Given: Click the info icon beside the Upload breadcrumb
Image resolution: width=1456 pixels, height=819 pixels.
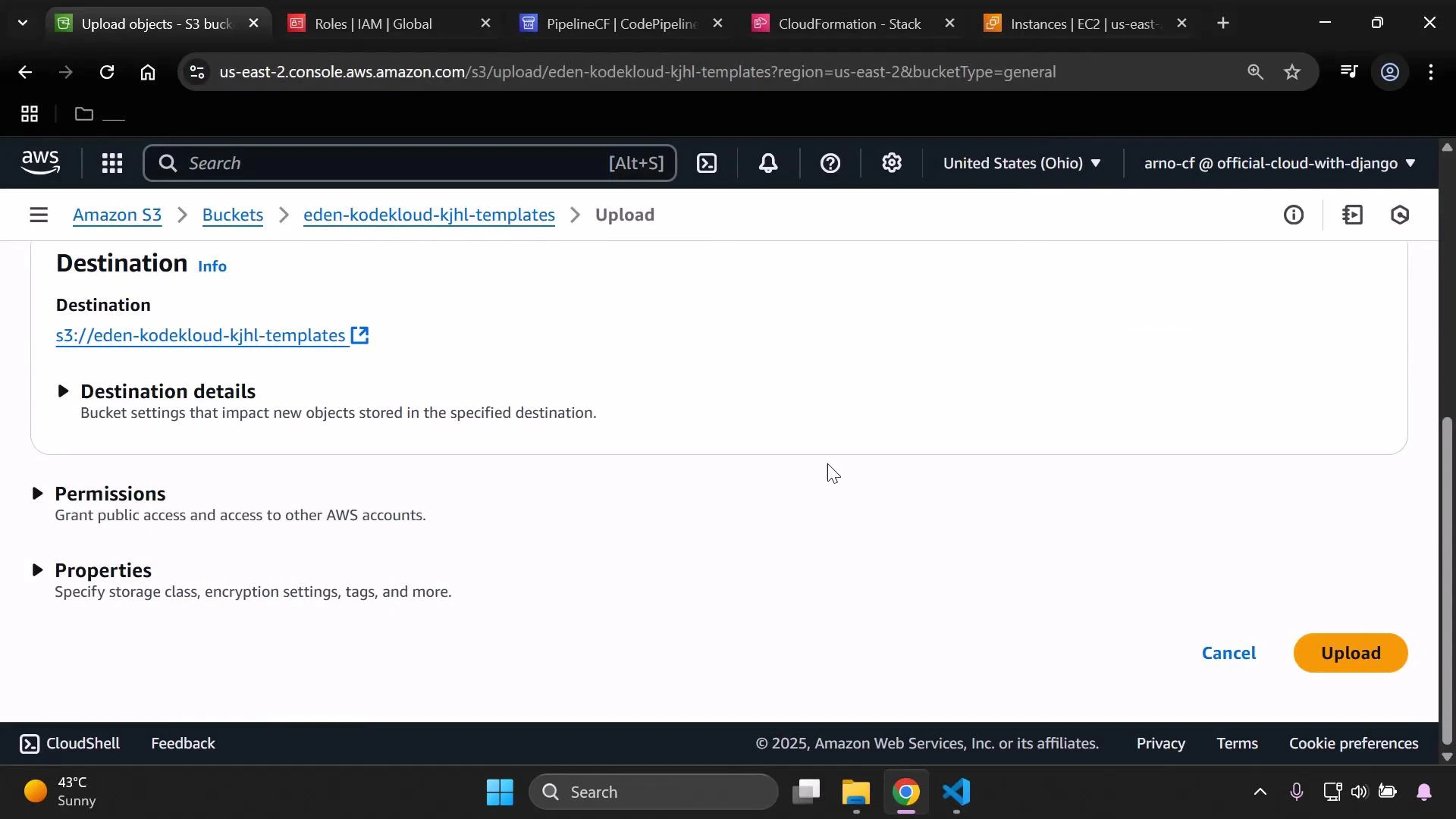Looking at the screenshot, I should 1294,215.
